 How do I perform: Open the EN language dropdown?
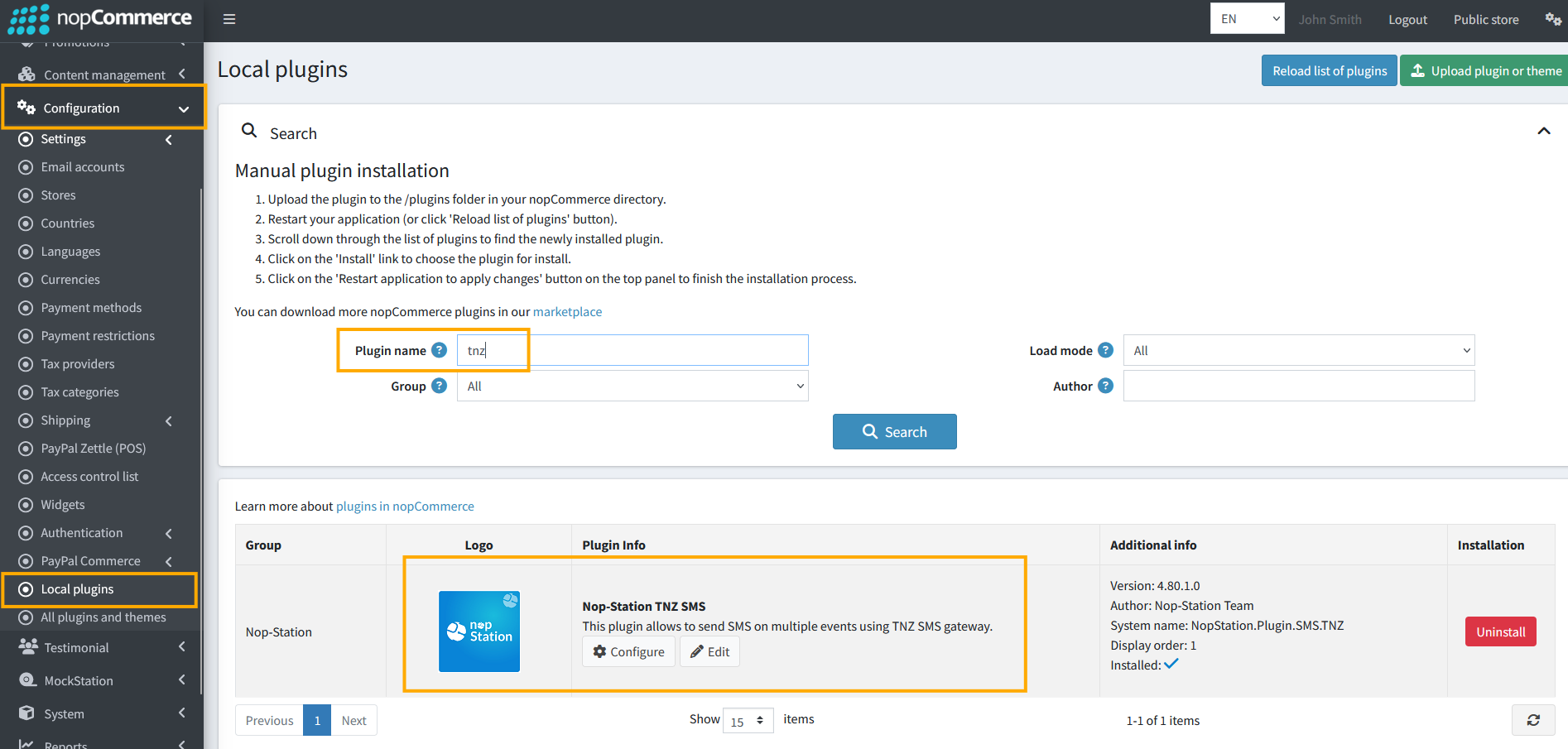(1247, 18)
